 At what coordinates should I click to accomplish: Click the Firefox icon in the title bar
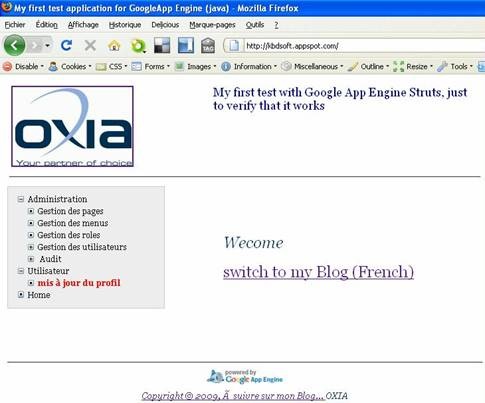(6, 7)
